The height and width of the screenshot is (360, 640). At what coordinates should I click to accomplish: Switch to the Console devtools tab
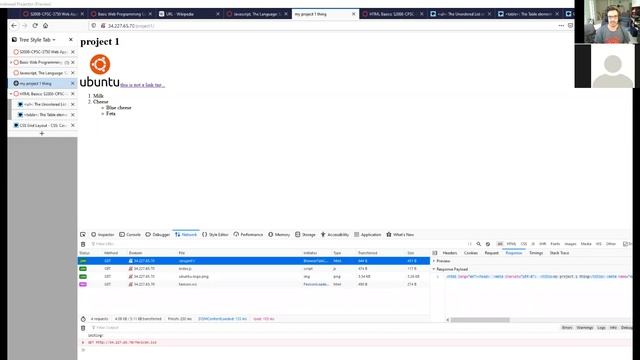click(130, 235)
